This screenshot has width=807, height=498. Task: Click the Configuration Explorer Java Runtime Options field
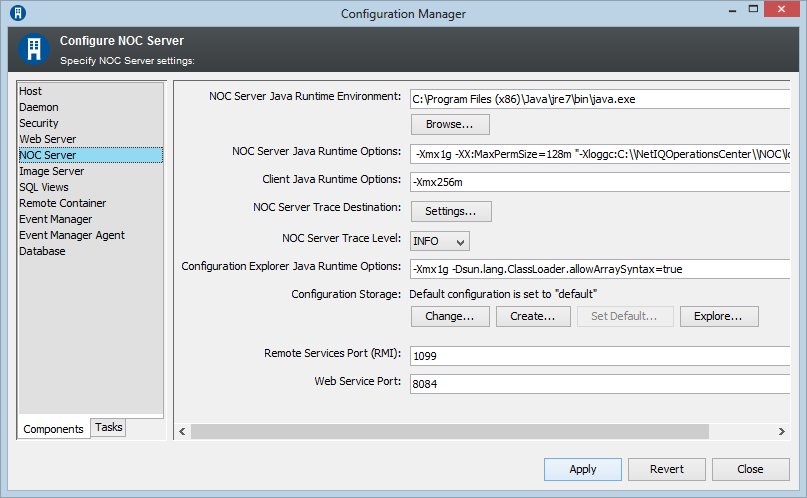[x=600, y=269]
